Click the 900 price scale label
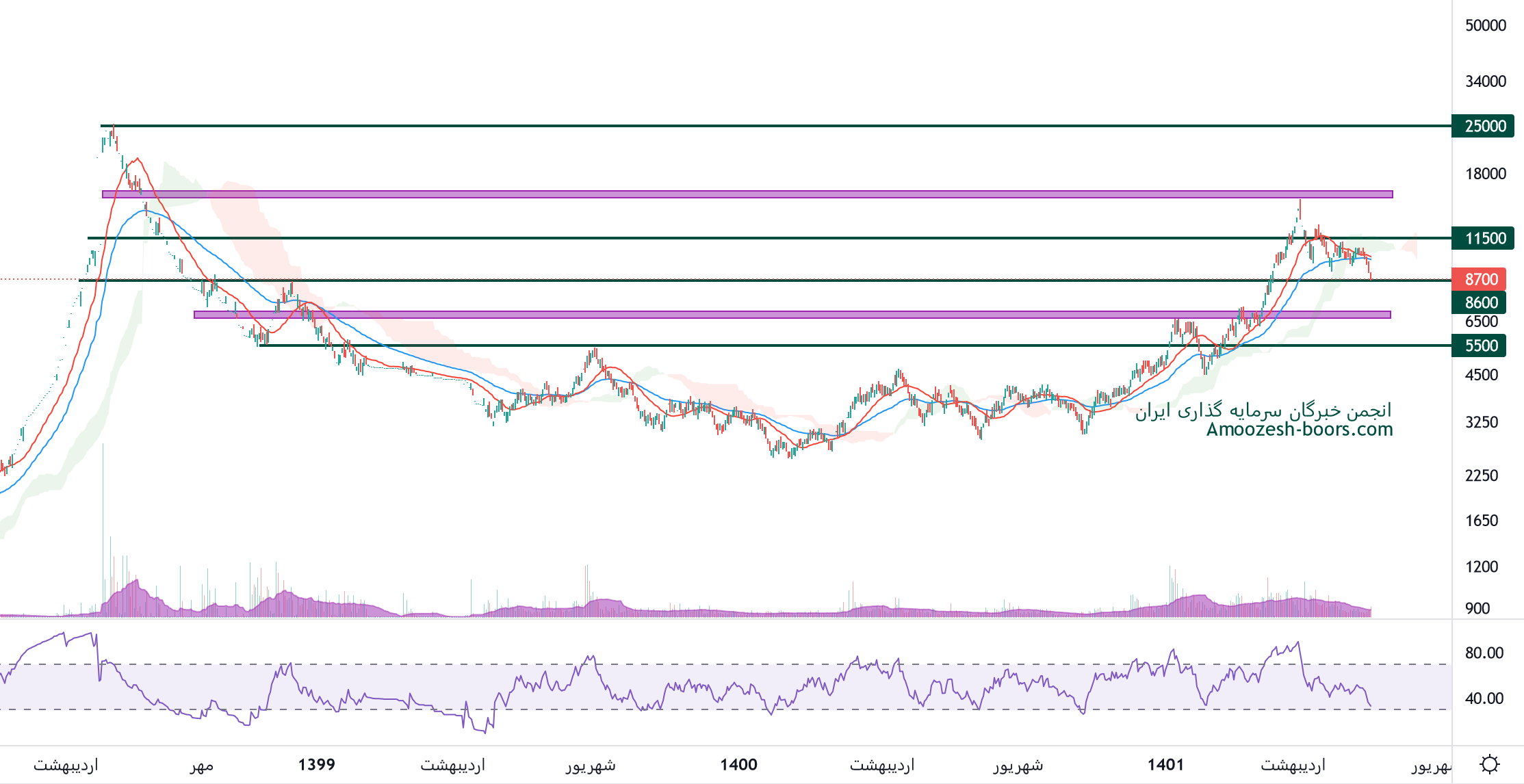The height and width of the screenshot is (784, 1524). (1477, 608)
